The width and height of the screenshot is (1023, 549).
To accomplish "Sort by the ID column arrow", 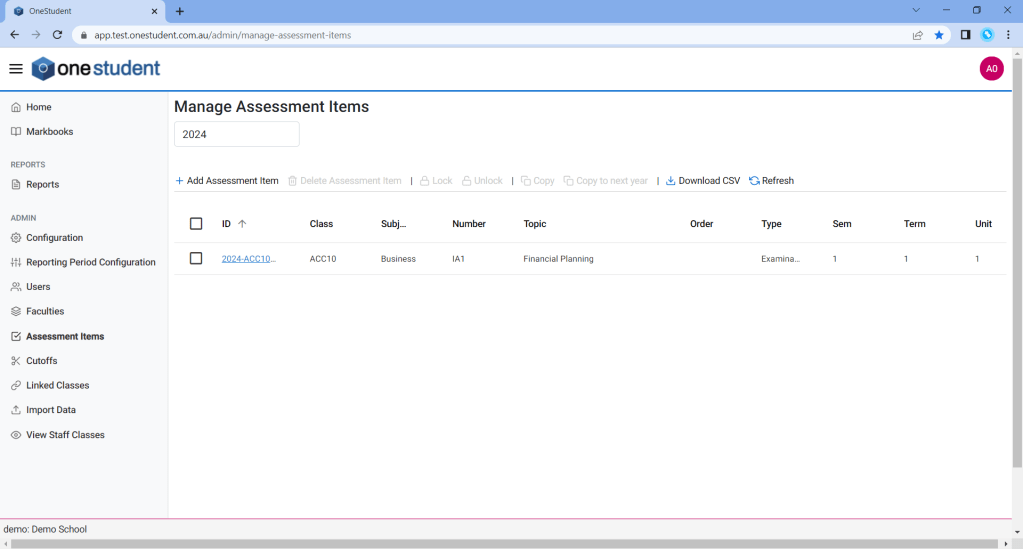I will coord(242,224).
